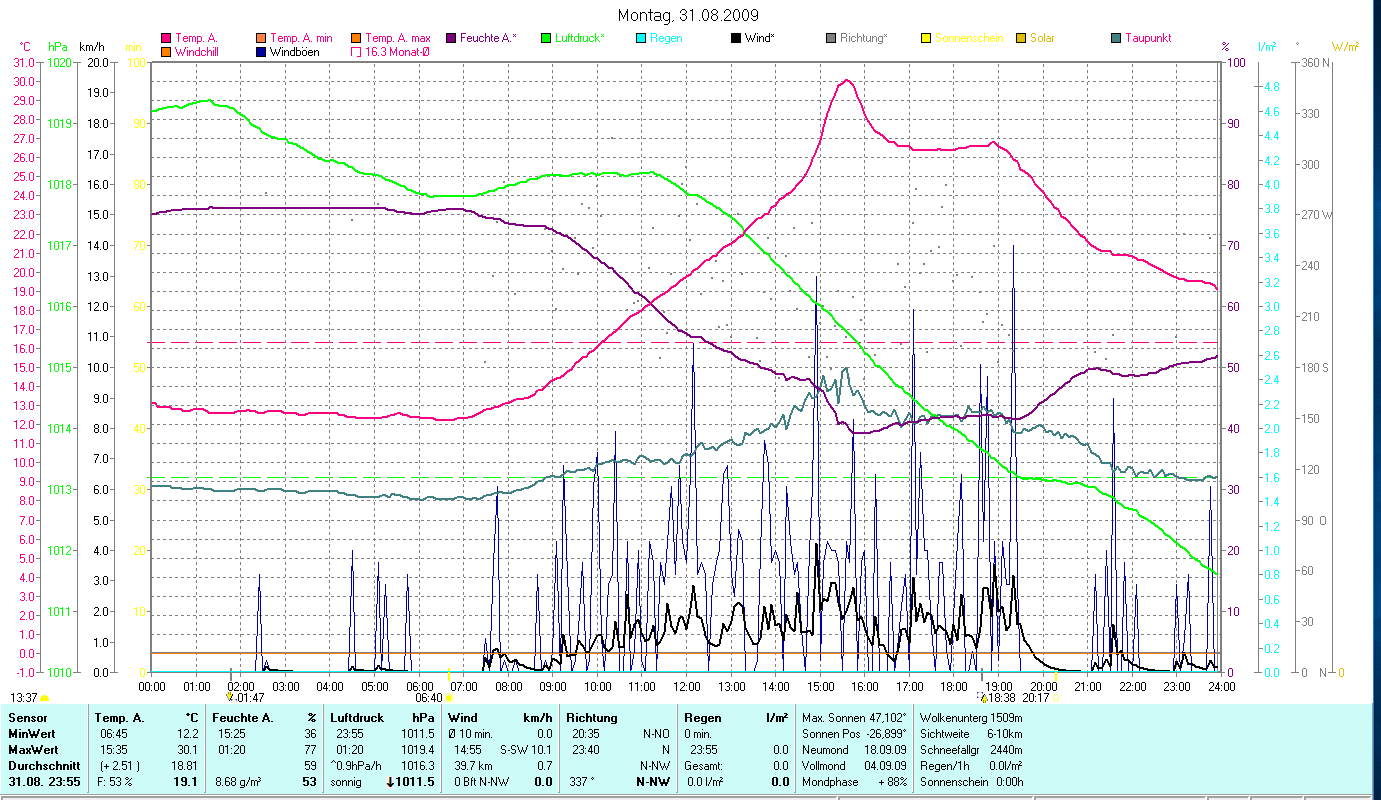The width and height of the screenshot is (1381, 800).
Task: Click the sun icon next to 13:37
Action: (45, 698)
